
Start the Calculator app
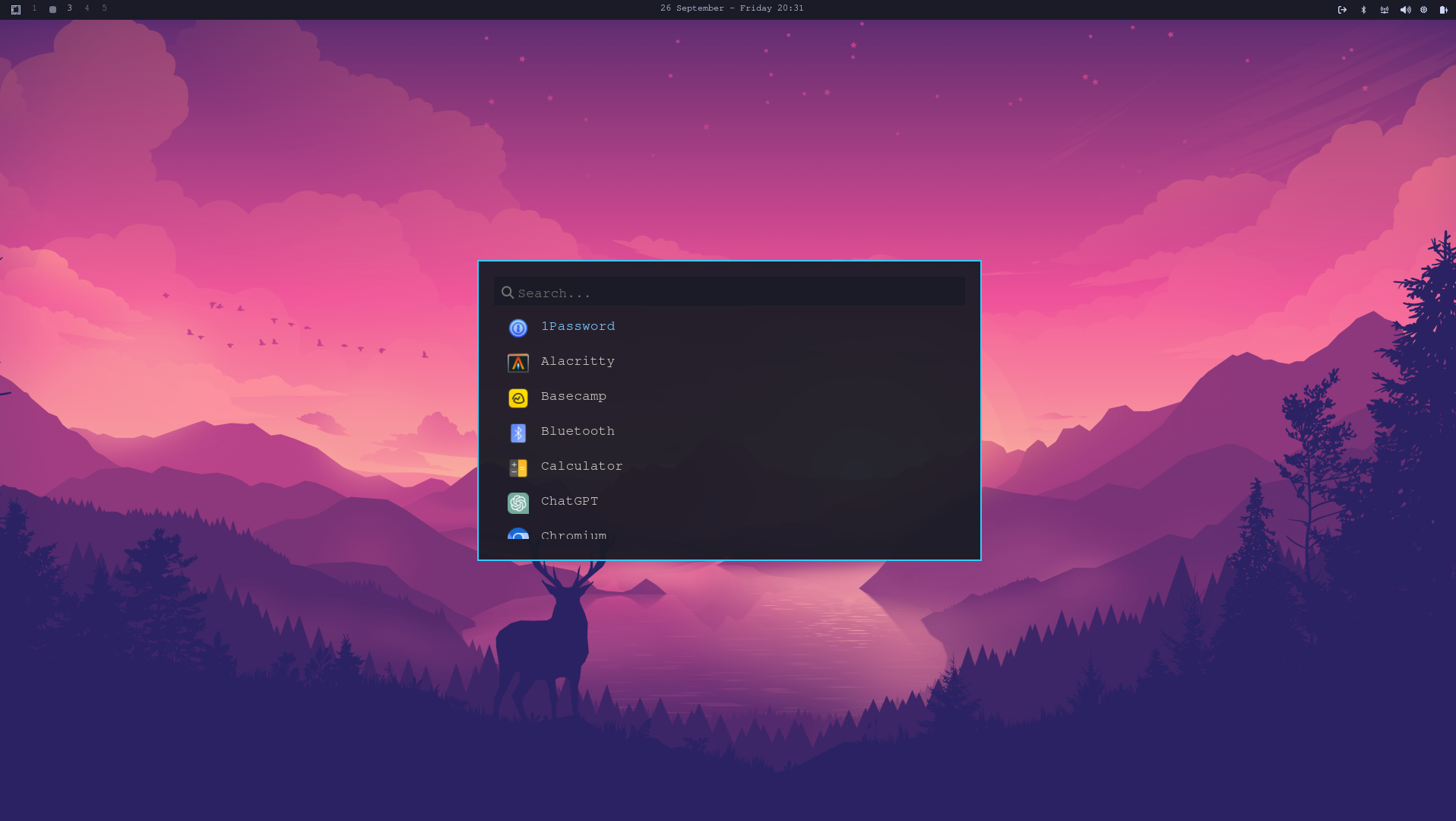pos(581,467)
